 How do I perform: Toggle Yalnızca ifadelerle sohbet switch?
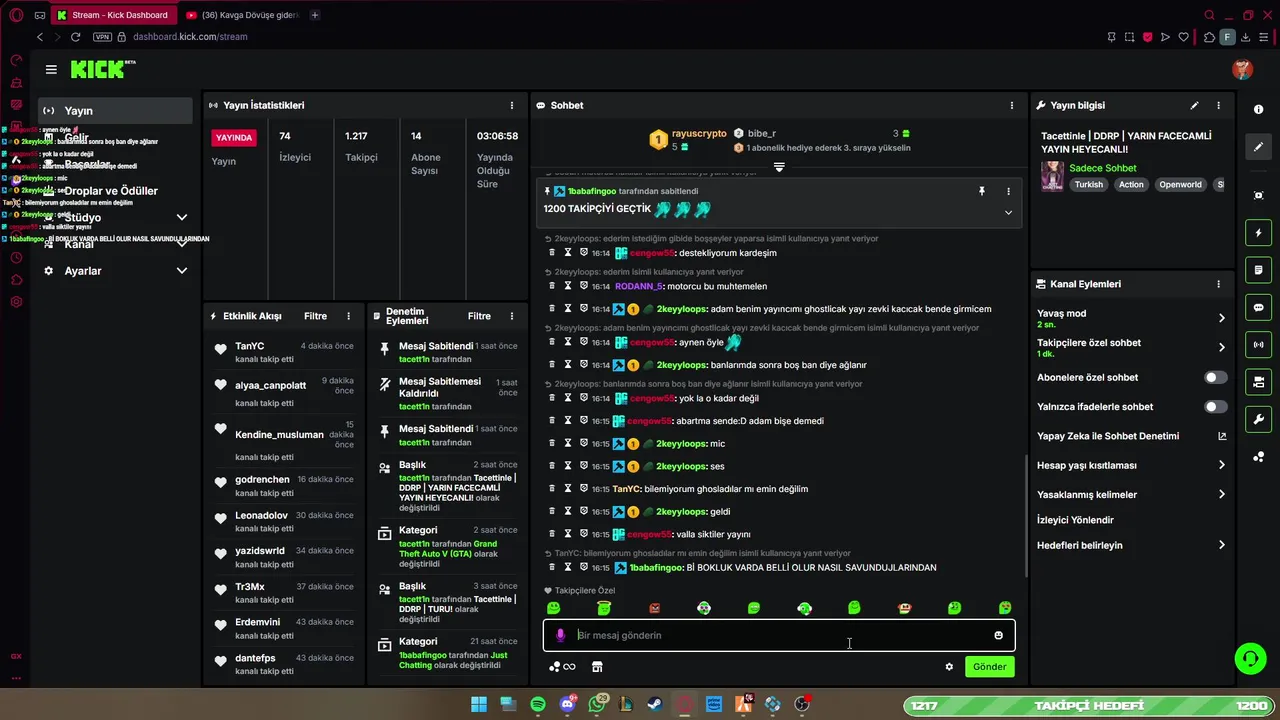pyautogui.click(x=1215, y=407)
